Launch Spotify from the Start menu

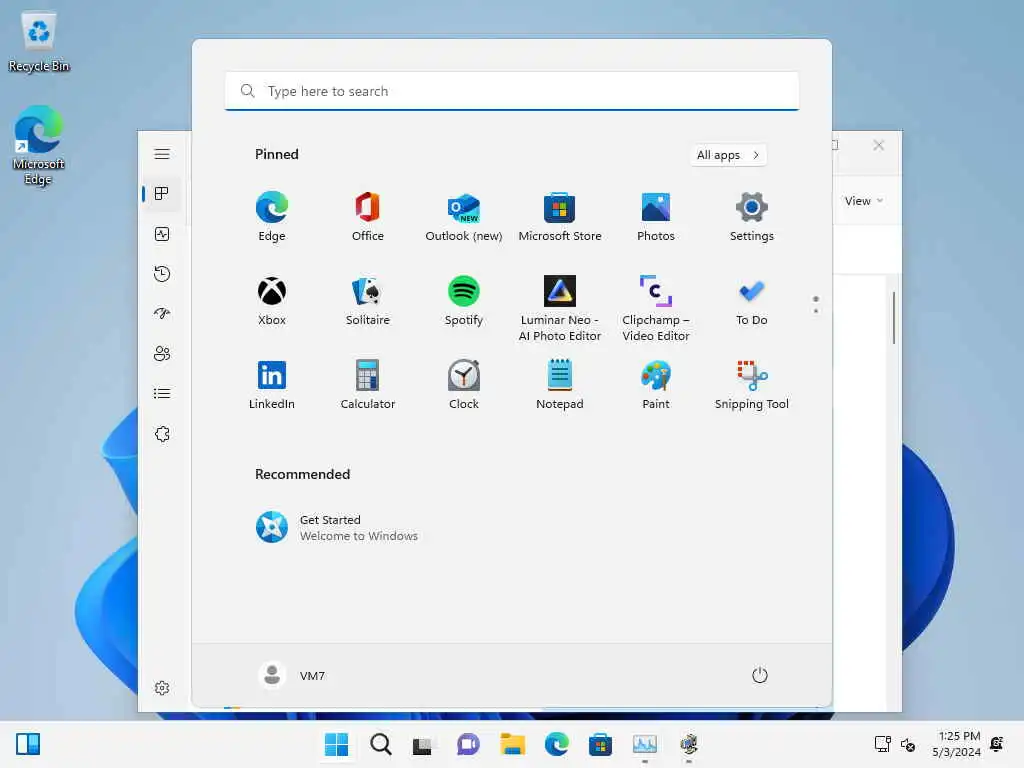(464, 300)
